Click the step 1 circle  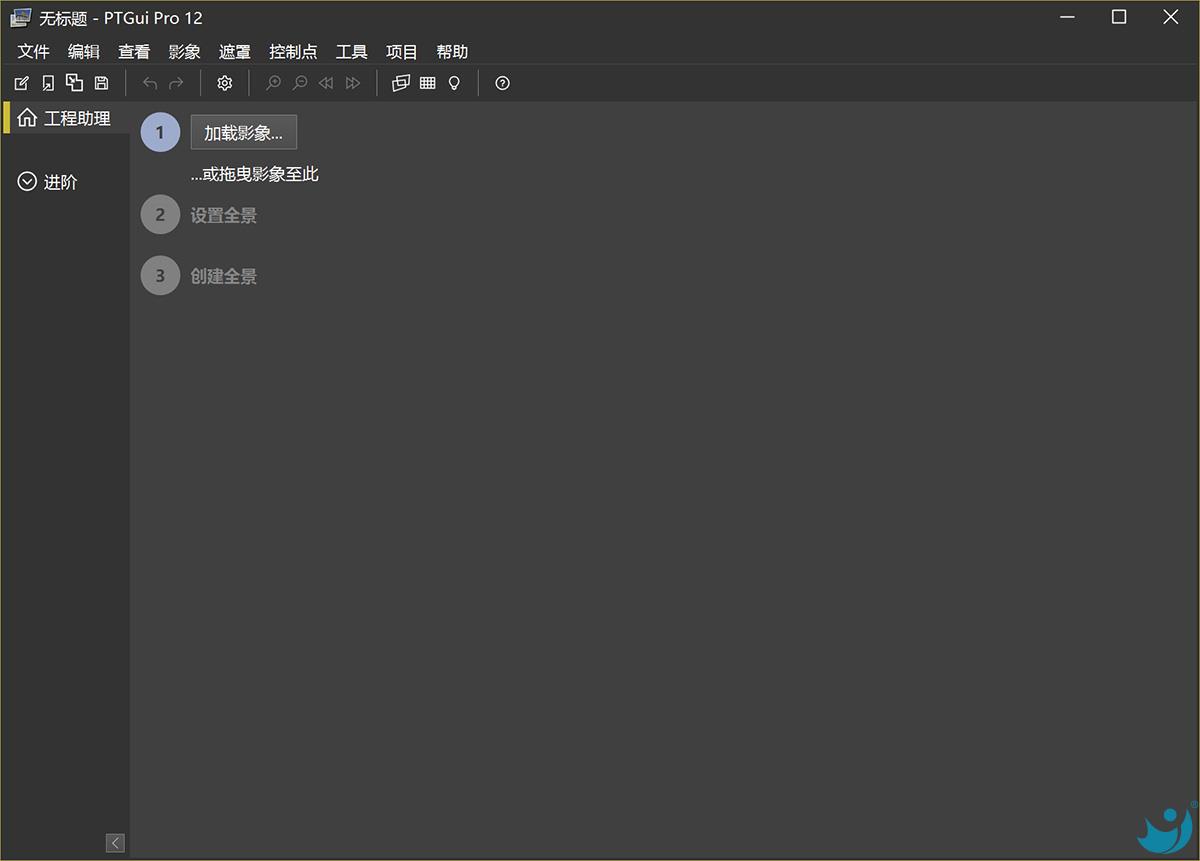click(x=160, y=132)
